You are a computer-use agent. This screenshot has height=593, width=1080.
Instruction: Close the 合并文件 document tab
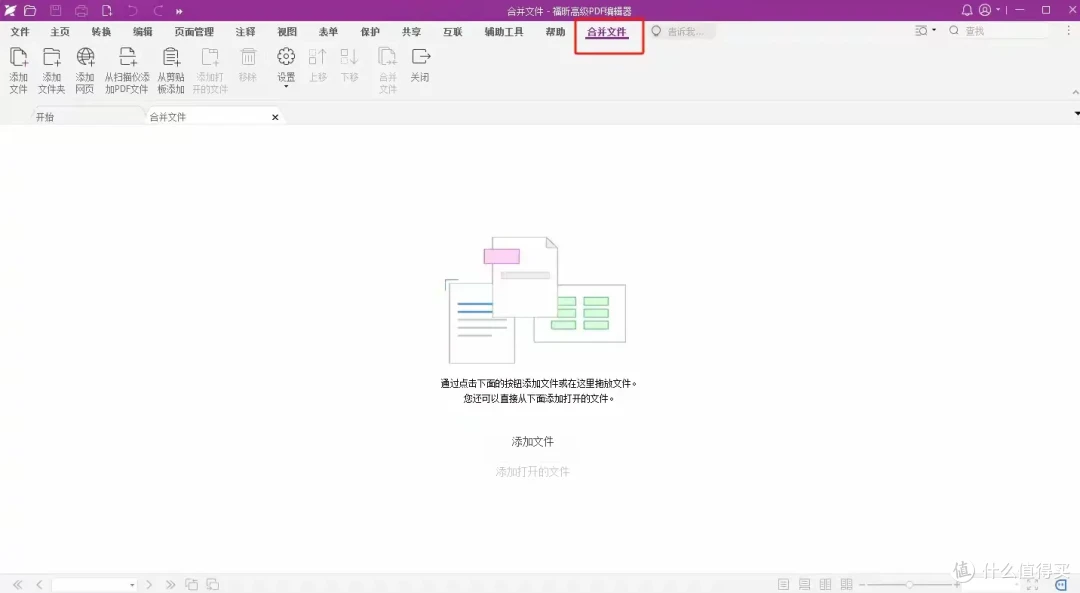click(x=275, y=117)
